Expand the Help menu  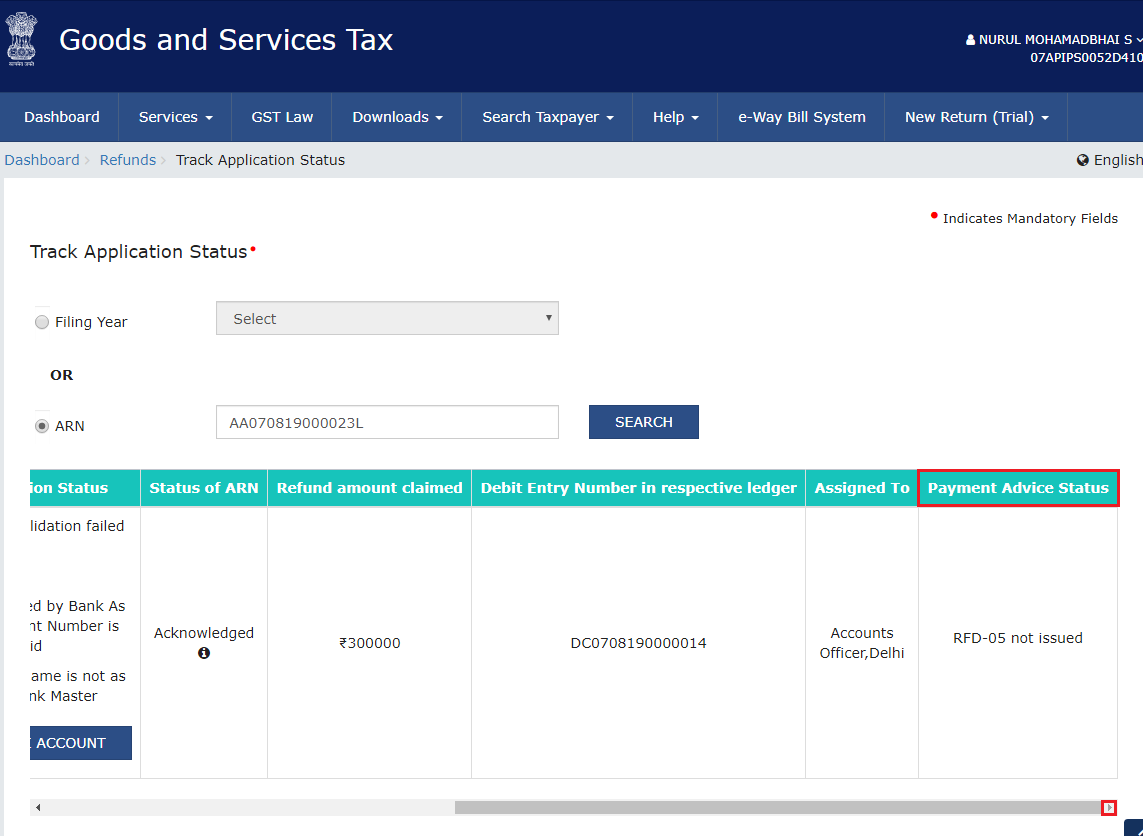675,117
